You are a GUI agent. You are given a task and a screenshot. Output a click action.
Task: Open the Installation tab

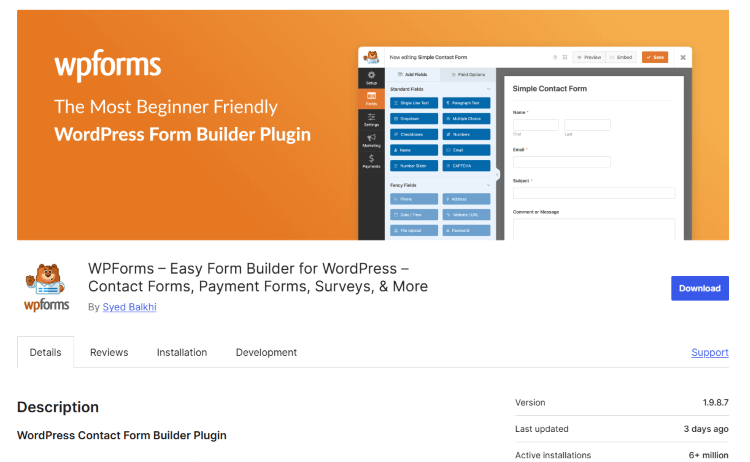click(182, 352)
